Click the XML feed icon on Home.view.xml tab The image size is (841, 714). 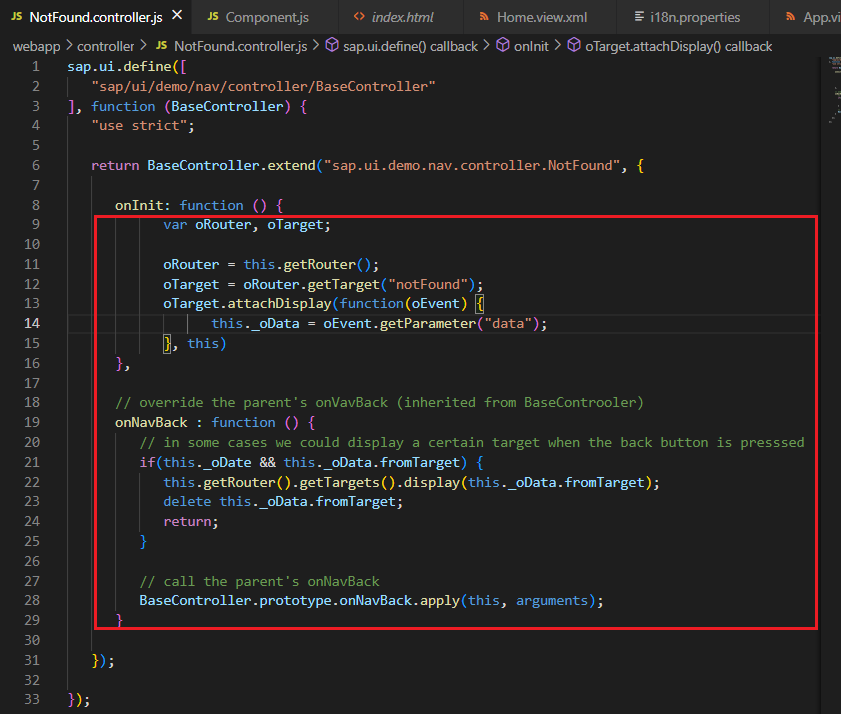pos(484,17)
